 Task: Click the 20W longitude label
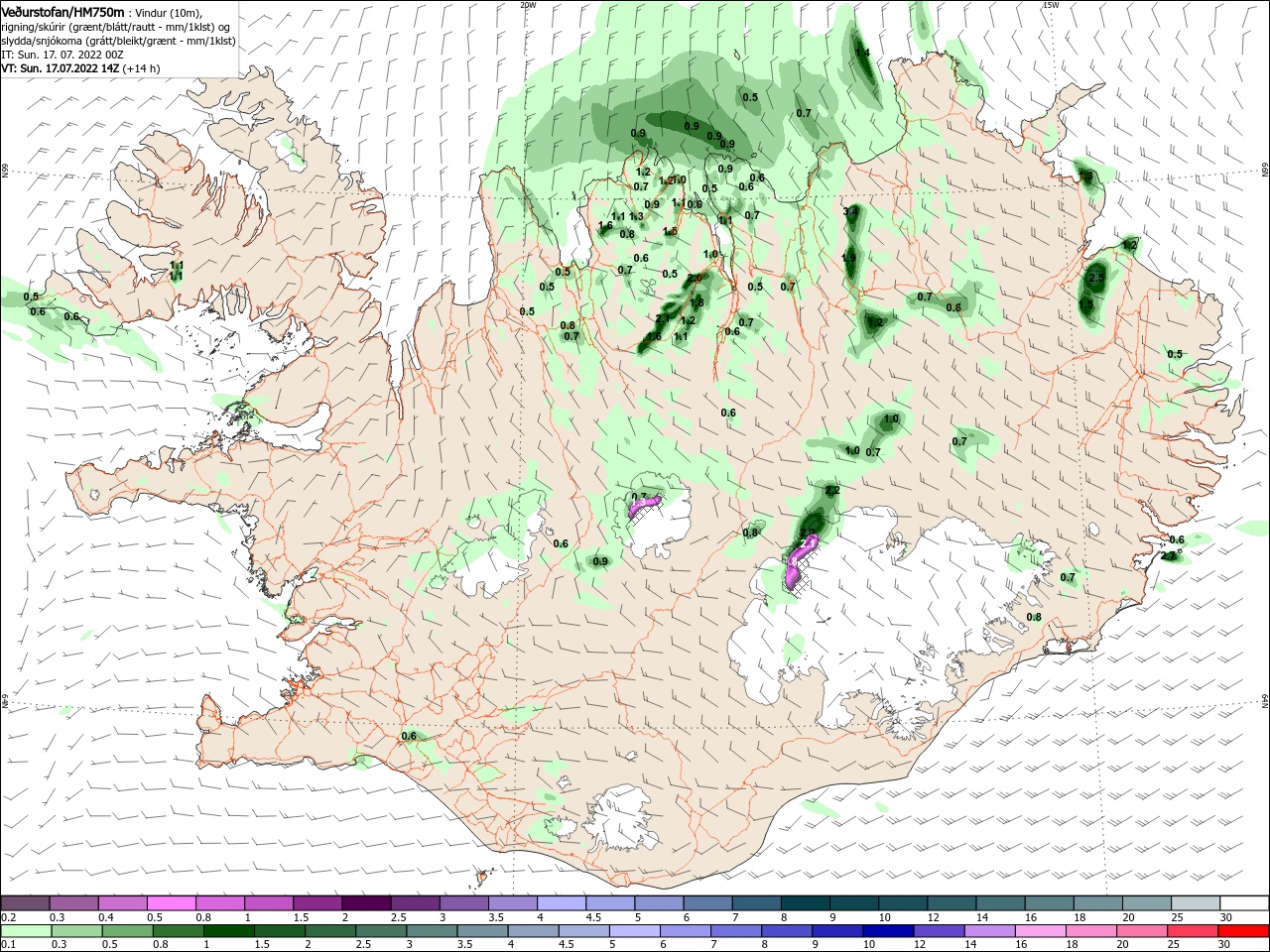pyautogui.click(x=528, y=5)
